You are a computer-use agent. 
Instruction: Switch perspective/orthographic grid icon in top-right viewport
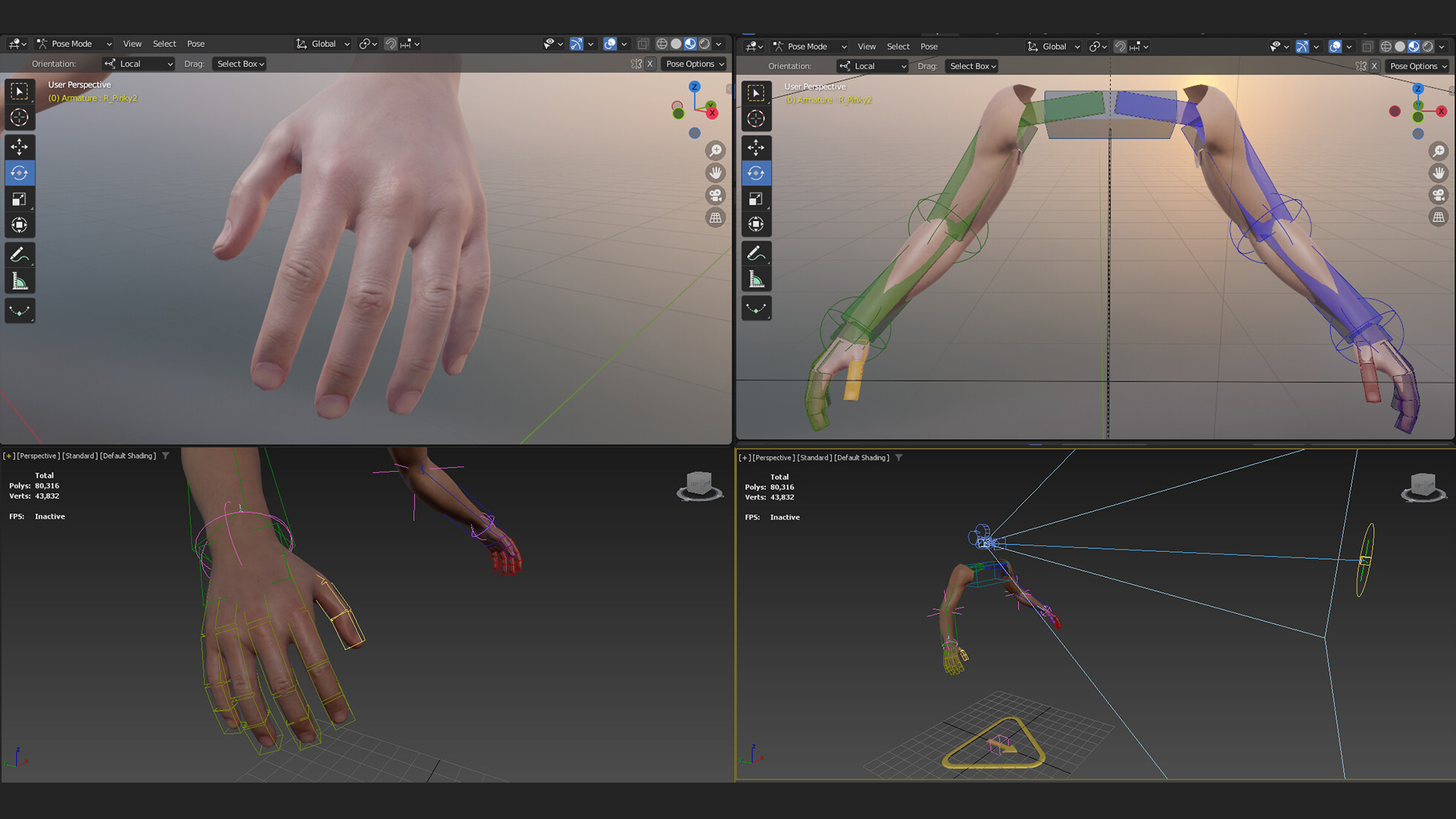1439,218
